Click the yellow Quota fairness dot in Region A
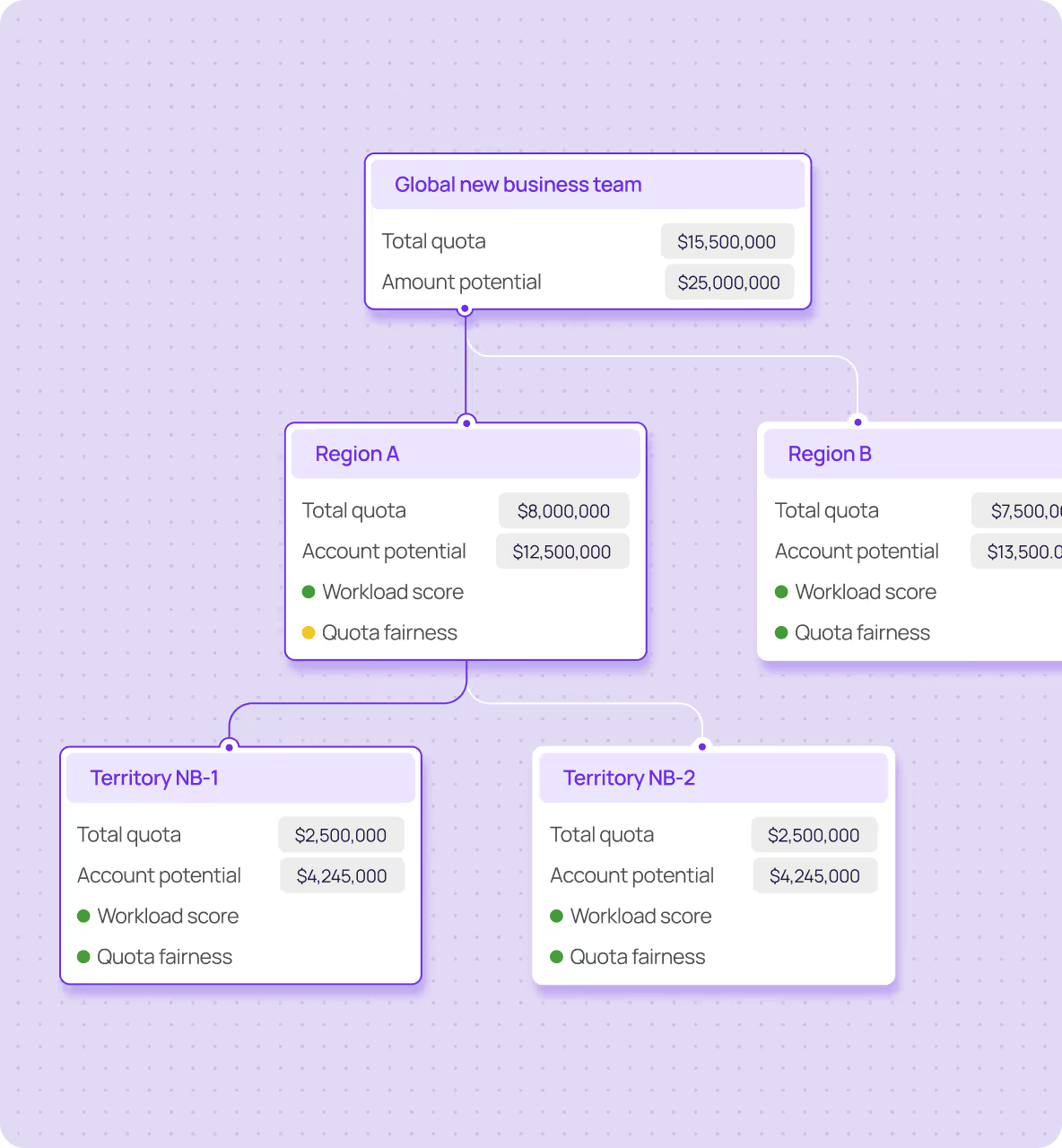 [x=309, y=632]
